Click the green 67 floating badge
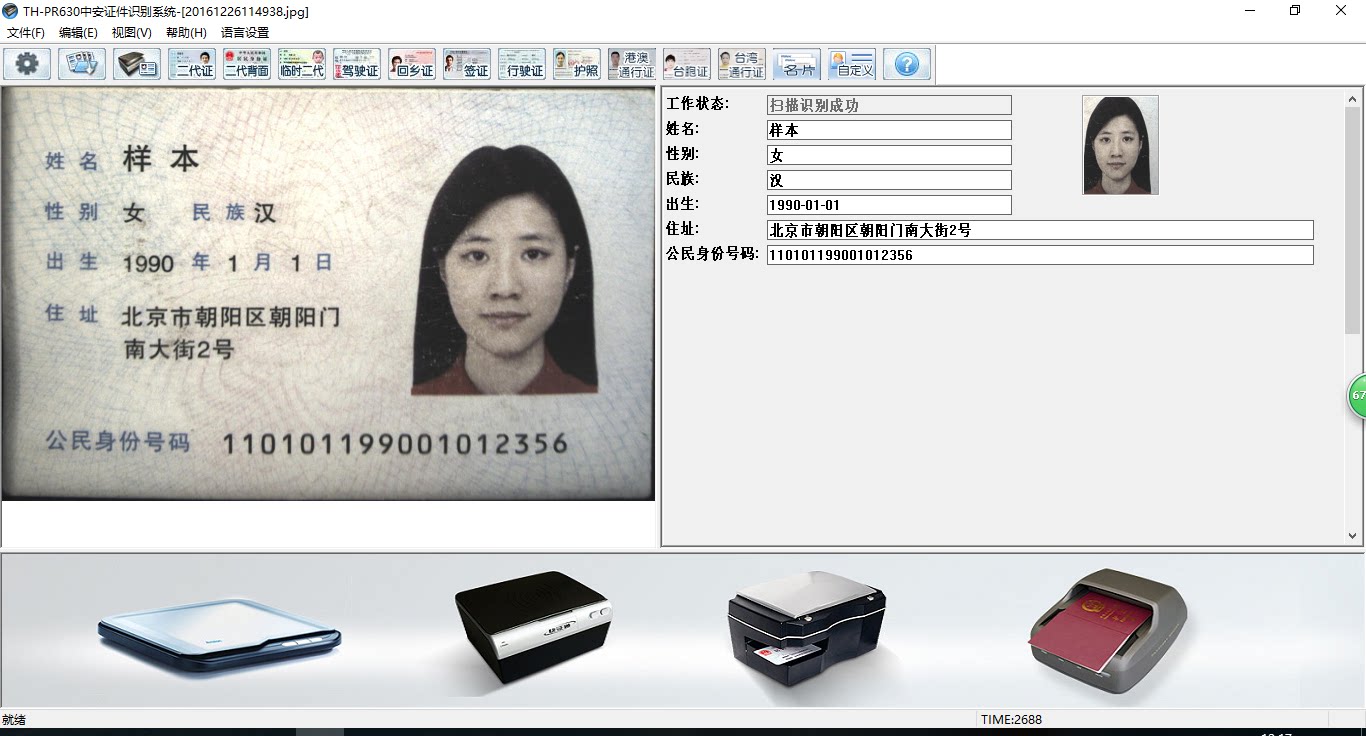 coord(1357,396)
